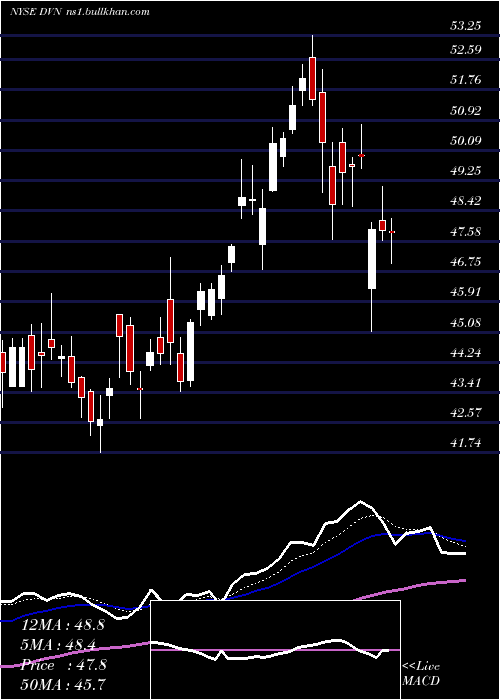Image resolution: width=500 pixels, height=700 pixels.
Task: Click the 53.25 price axis label
Action: pyautogui.click(x=465, y=26)
